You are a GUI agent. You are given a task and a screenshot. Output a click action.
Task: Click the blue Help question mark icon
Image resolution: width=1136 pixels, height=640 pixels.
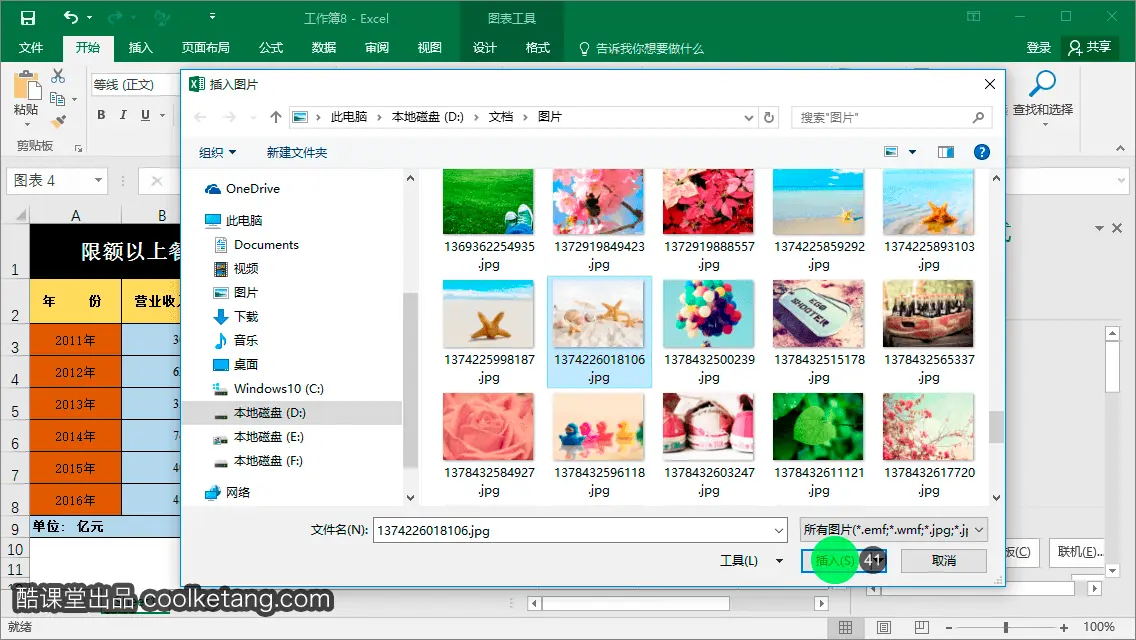(x=982, y=152)
